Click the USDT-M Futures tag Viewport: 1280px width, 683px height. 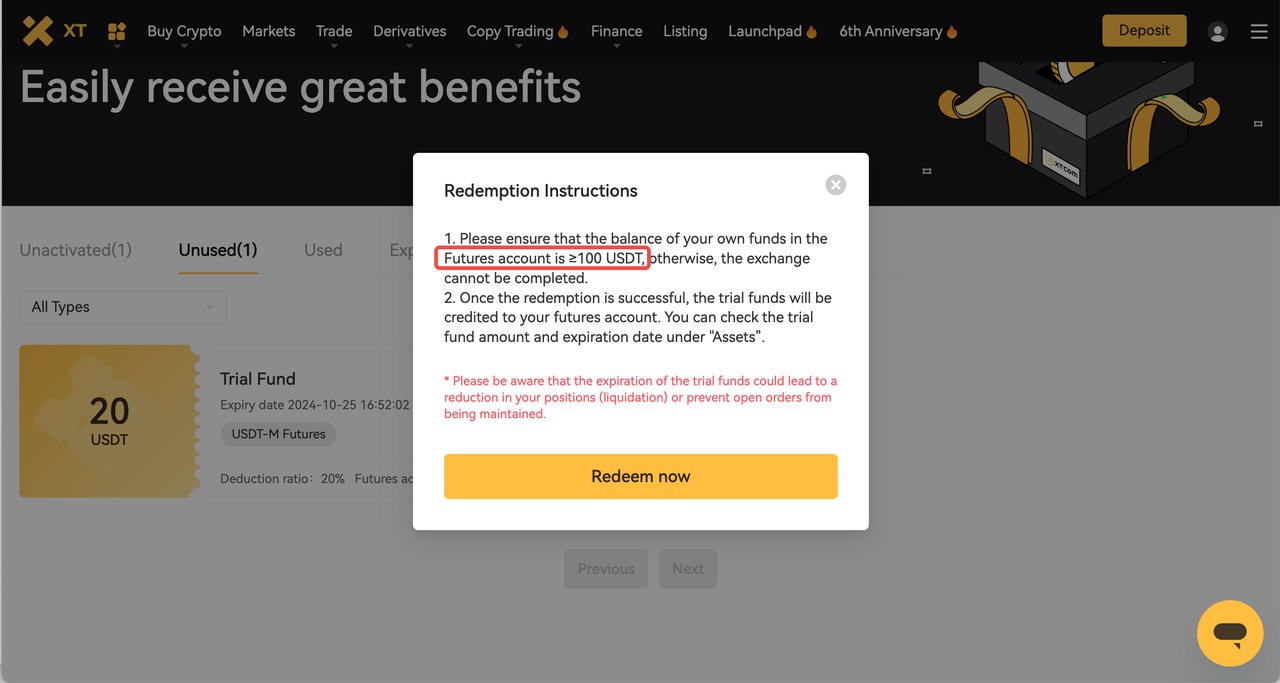tap(278, 434)
